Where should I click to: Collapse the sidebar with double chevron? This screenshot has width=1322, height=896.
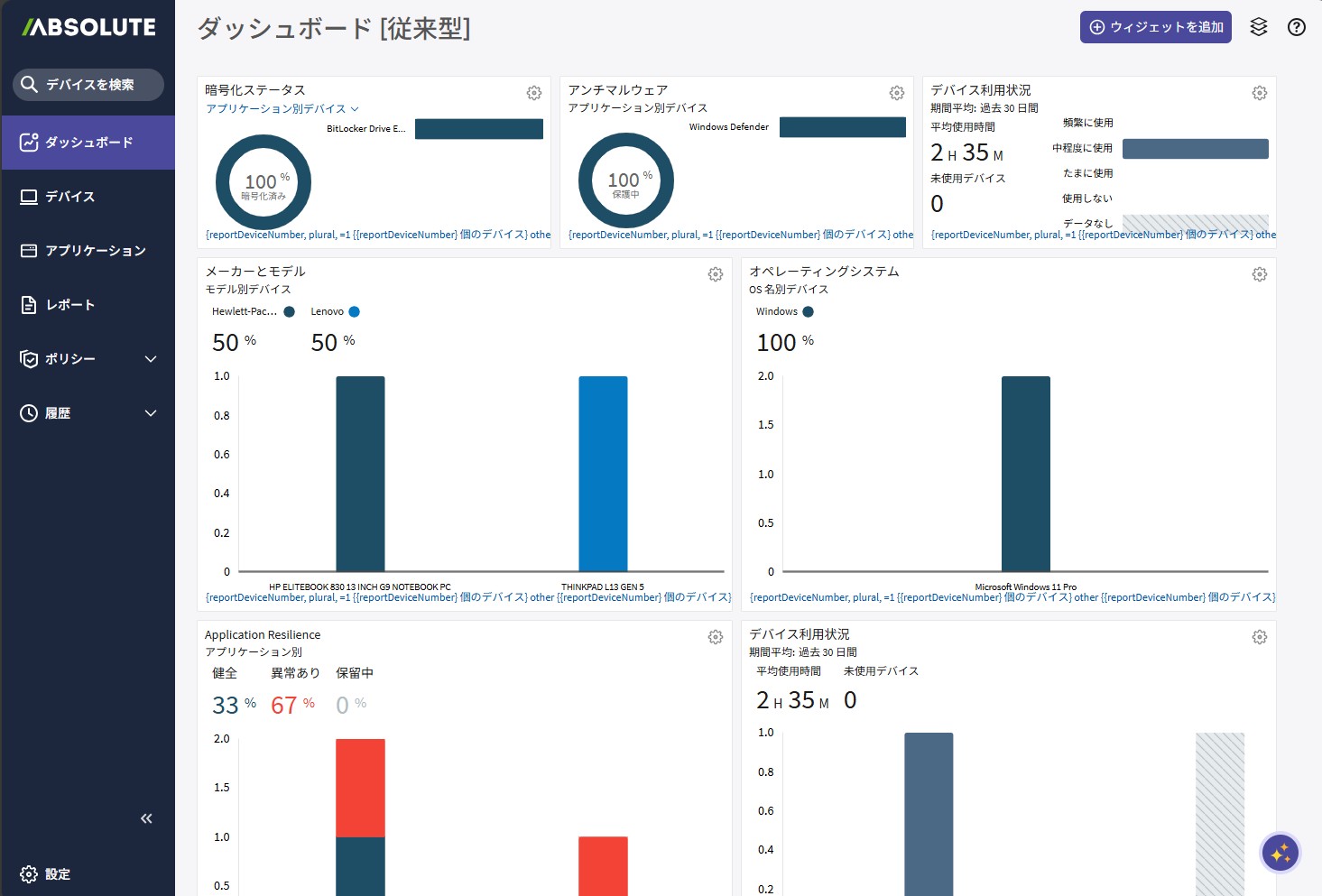coord(146,818)
